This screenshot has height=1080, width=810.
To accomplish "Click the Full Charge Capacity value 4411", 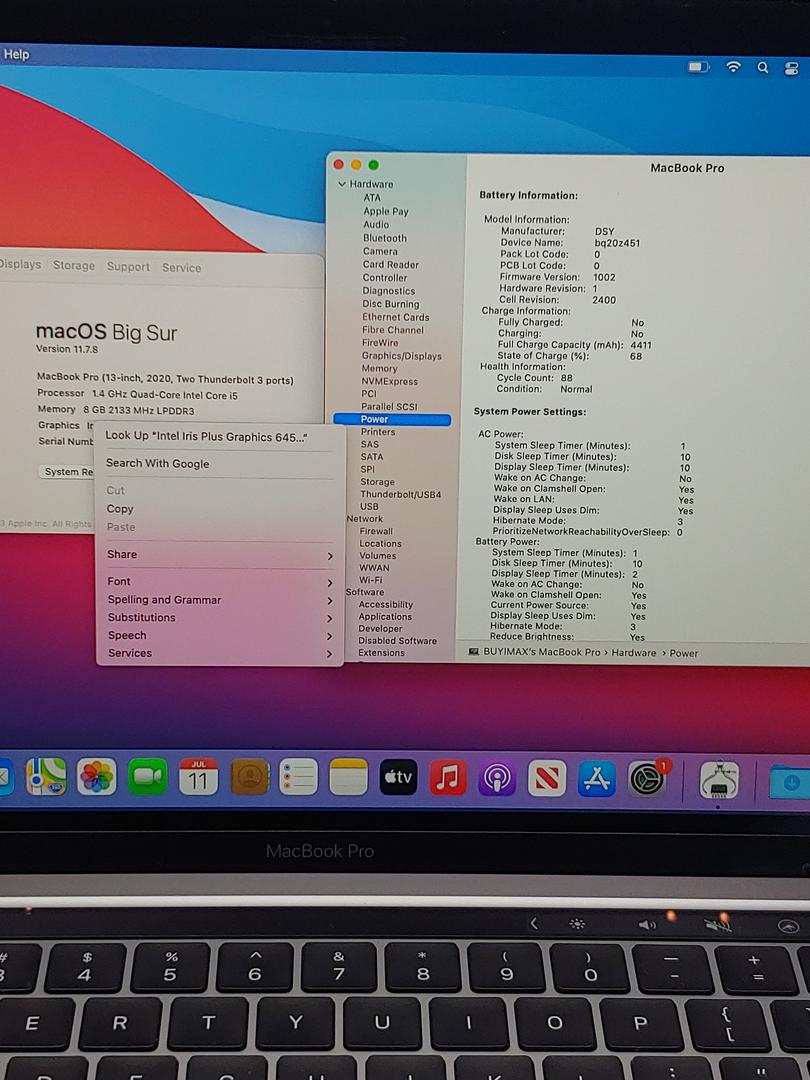I will click(641, 345).
